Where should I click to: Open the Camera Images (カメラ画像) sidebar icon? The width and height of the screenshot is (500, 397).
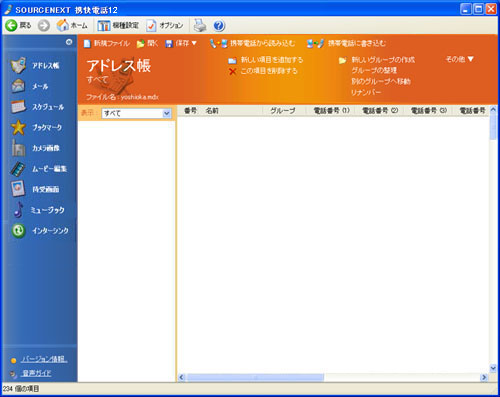tap(18, 148)
